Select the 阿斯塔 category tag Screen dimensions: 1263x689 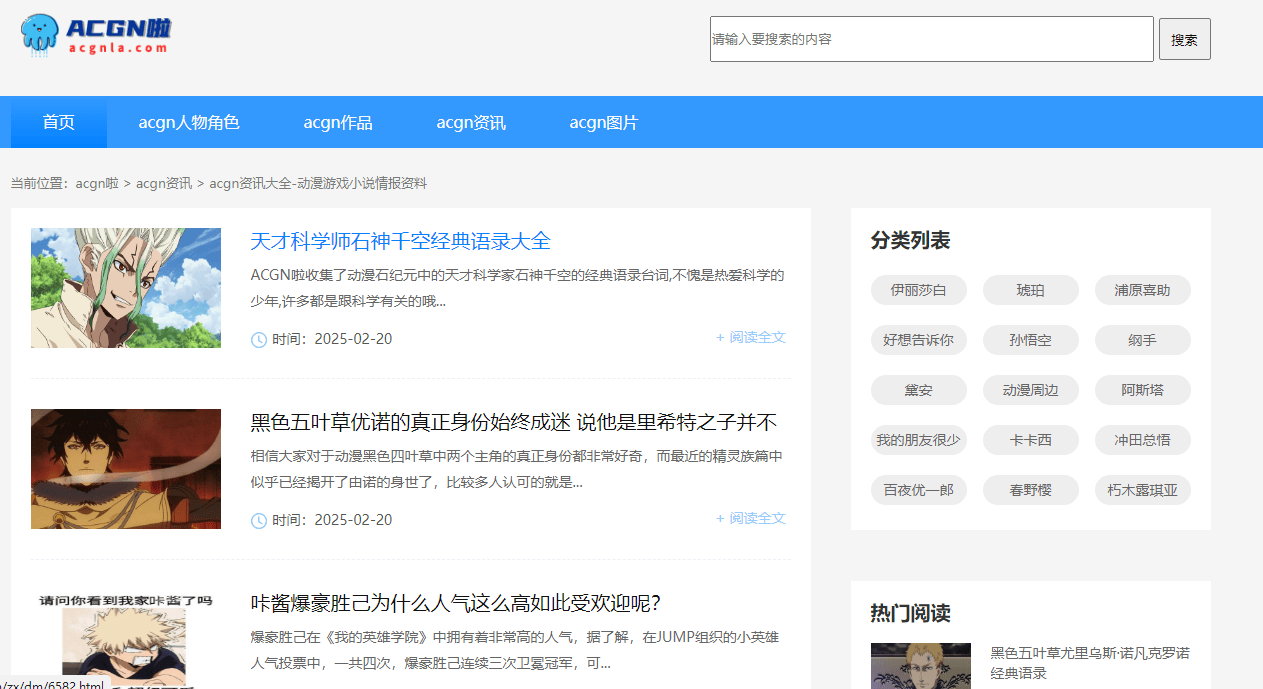(1143, 390)
